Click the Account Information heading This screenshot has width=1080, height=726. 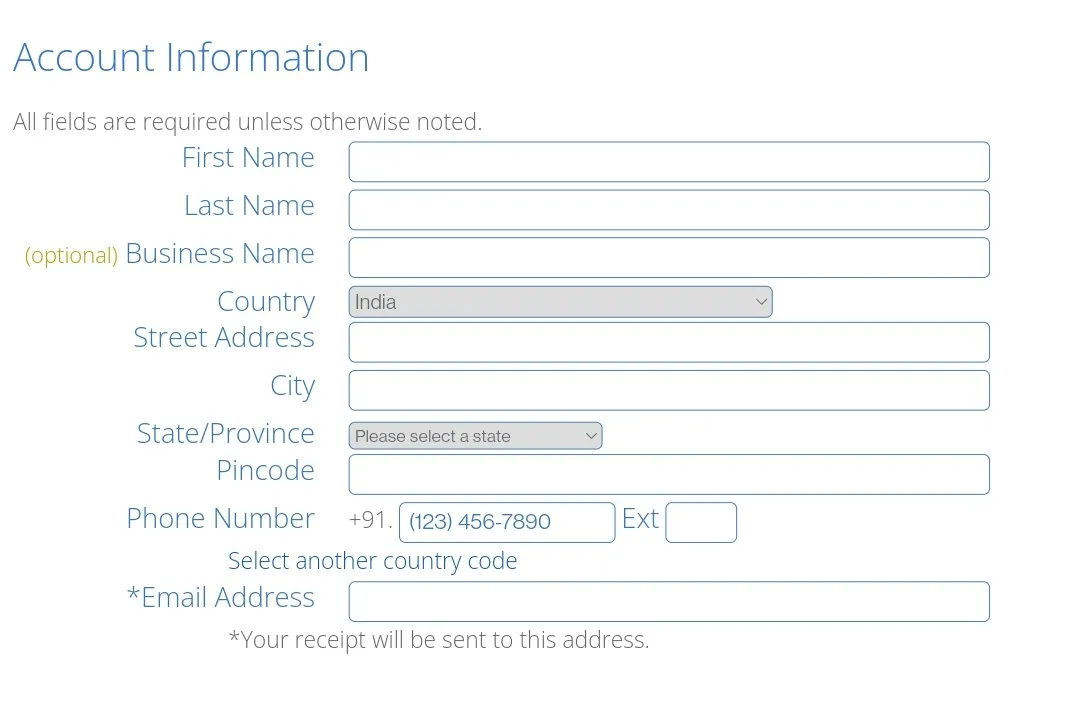click(191, 56)
